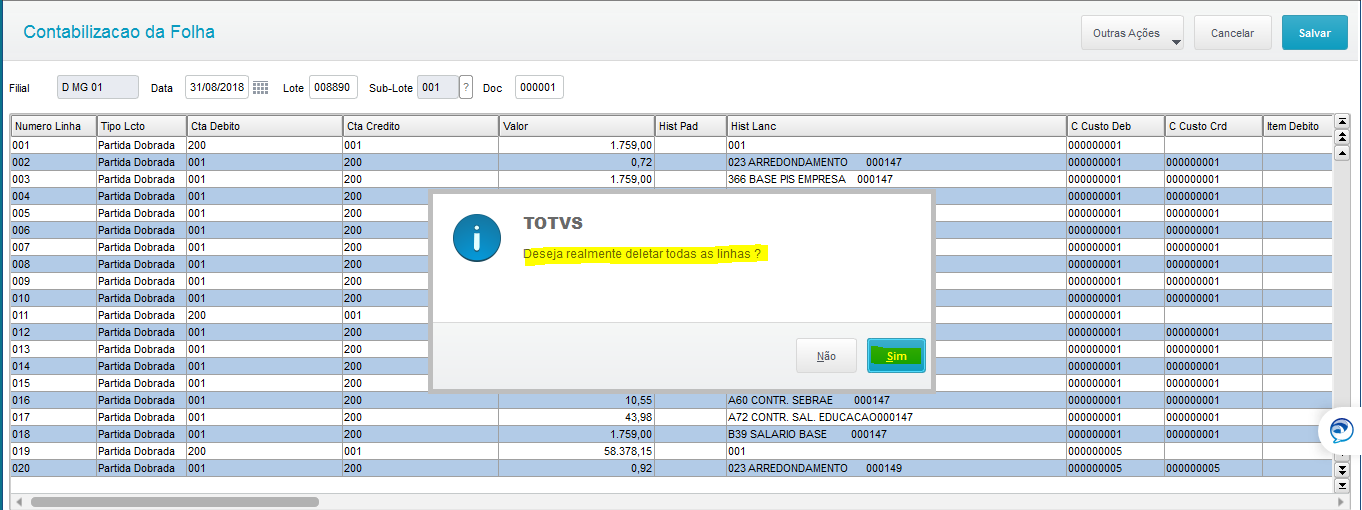
Task: Click the Filial input field
Action: (98, 87)
